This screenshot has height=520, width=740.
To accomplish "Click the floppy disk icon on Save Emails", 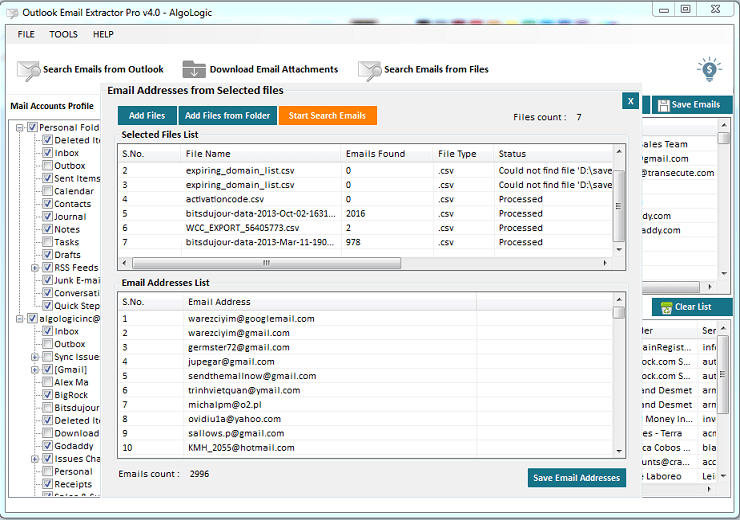I will [x=663, y=105].
